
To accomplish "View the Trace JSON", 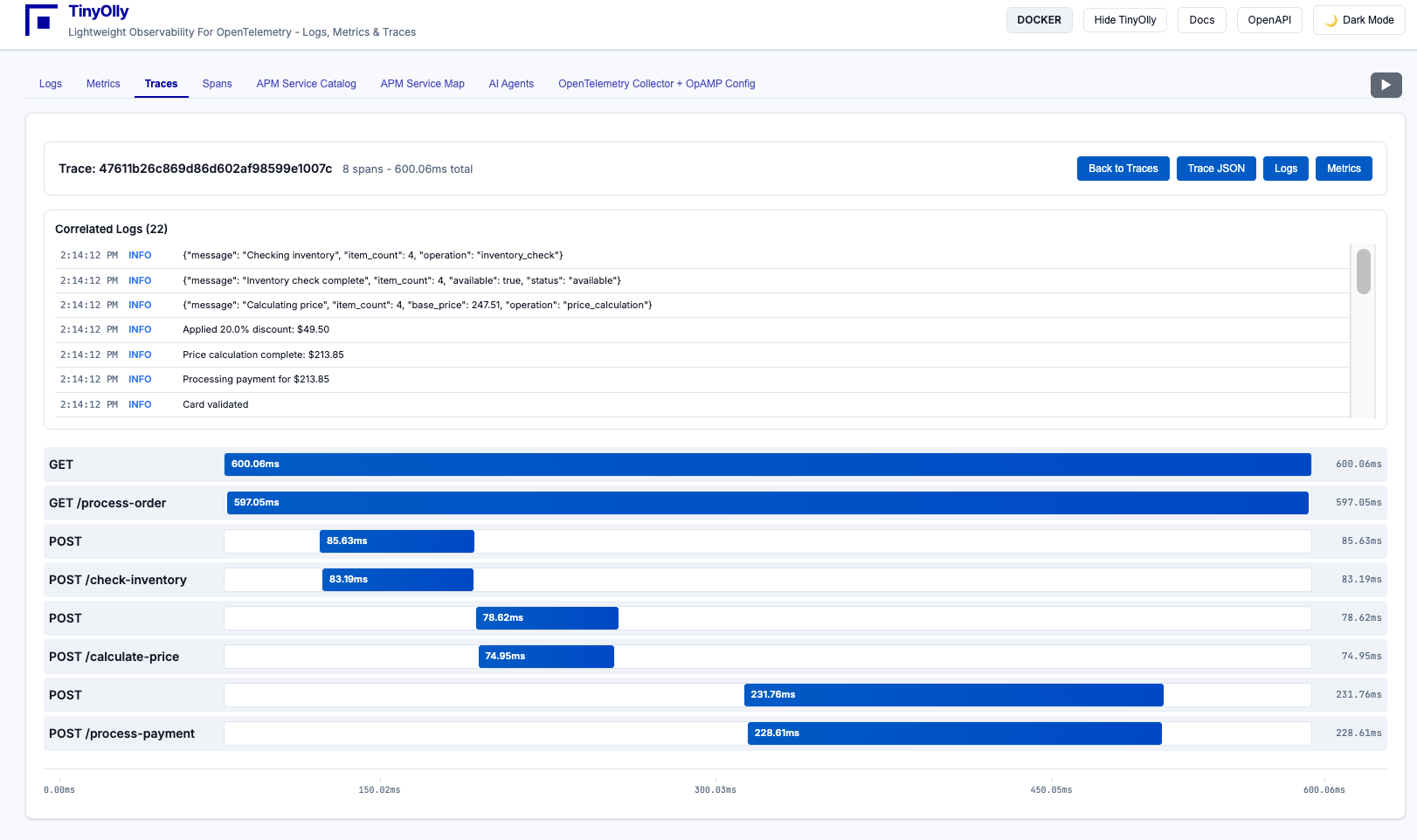I will pyautogui.click(x=1215, y=169).
